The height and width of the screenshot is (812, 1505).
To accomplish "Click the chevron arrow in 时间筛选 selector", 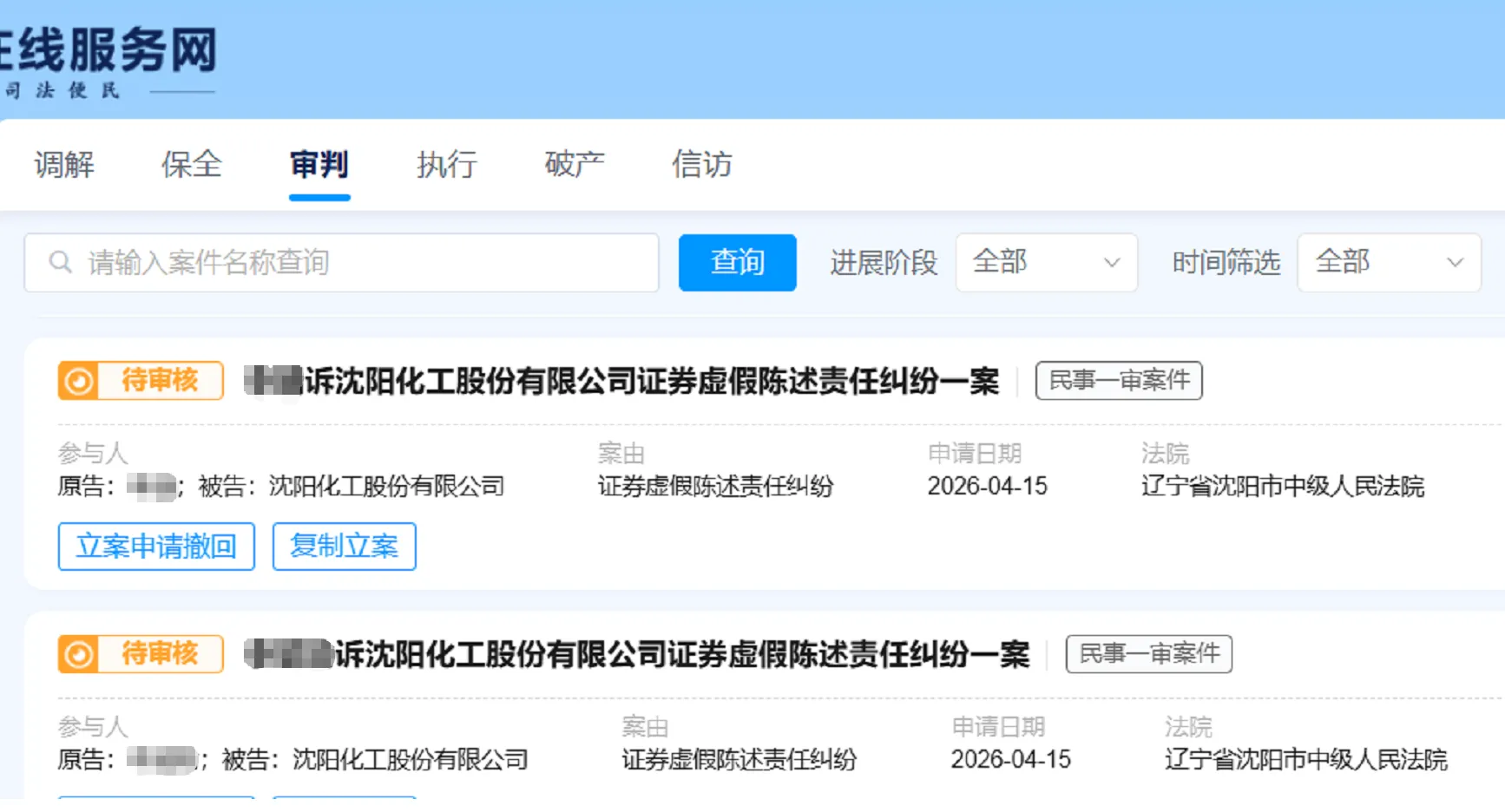I will (x=1456, y=262).
